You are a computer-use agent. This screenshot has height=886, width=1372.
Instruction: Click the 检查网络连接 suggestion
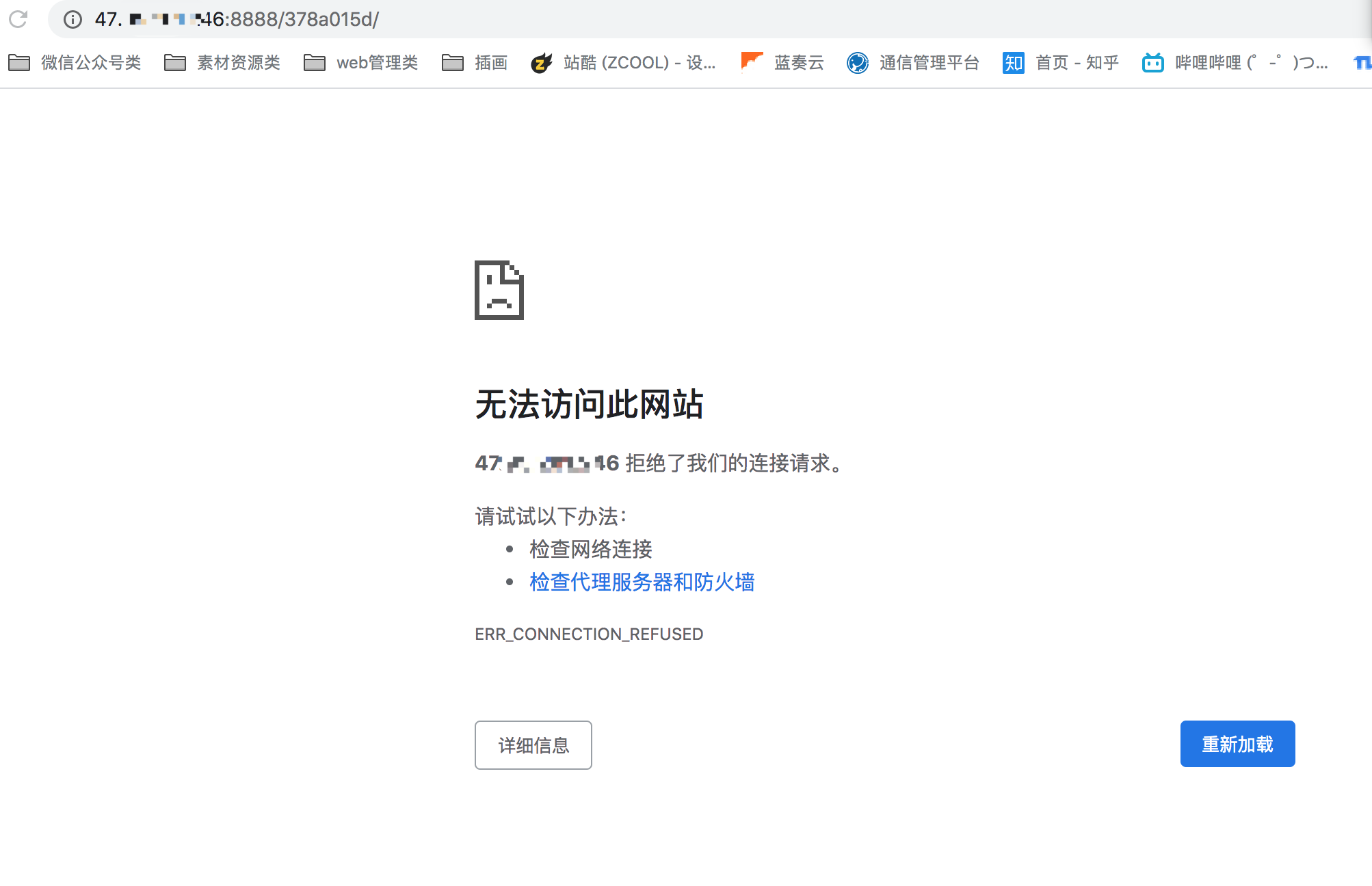coord(591,549)
